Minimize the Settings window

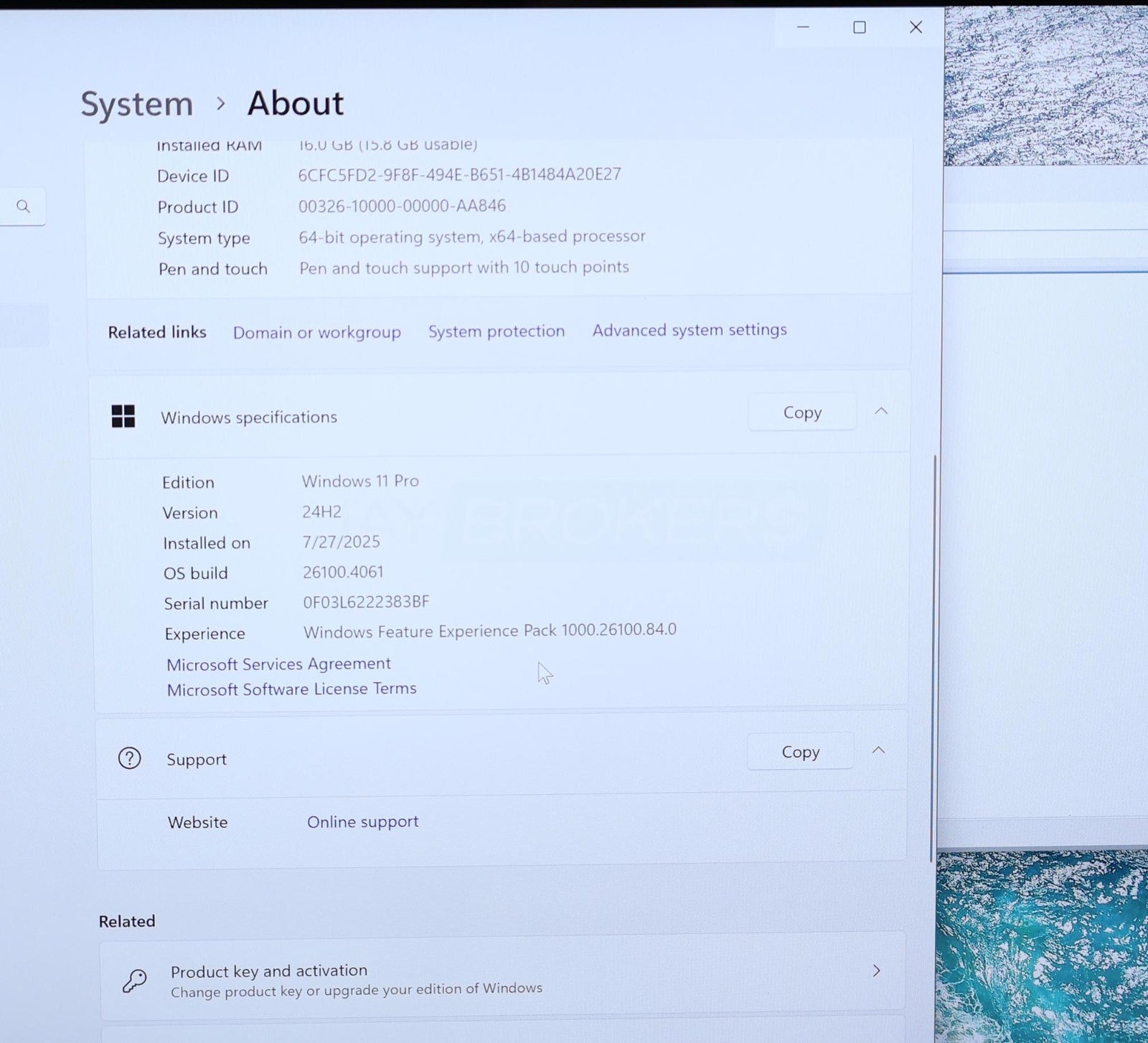click(803, 27)
